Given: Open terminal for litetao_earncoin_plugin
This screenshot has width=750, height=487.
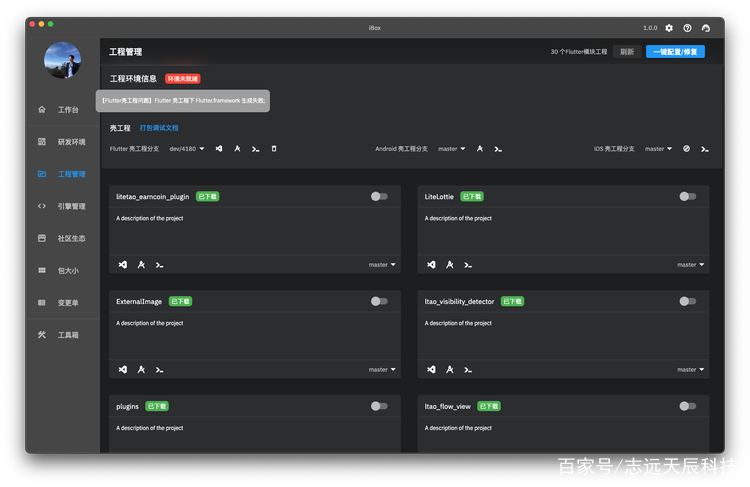Looking at the screenshot, I should pos(159,265).
